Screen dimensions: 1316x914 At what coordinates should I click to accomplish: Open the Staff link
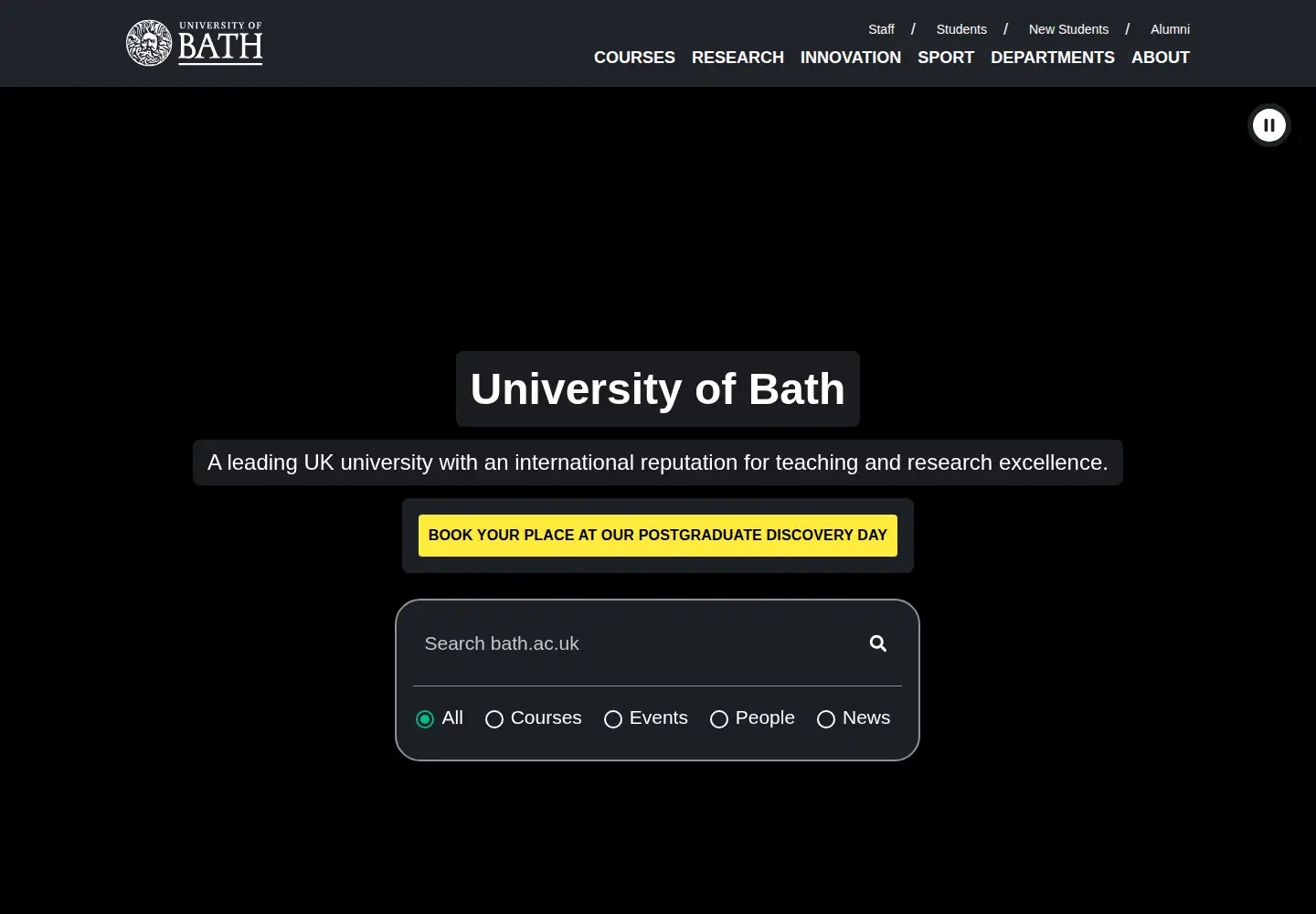click(x=881, y=29)
